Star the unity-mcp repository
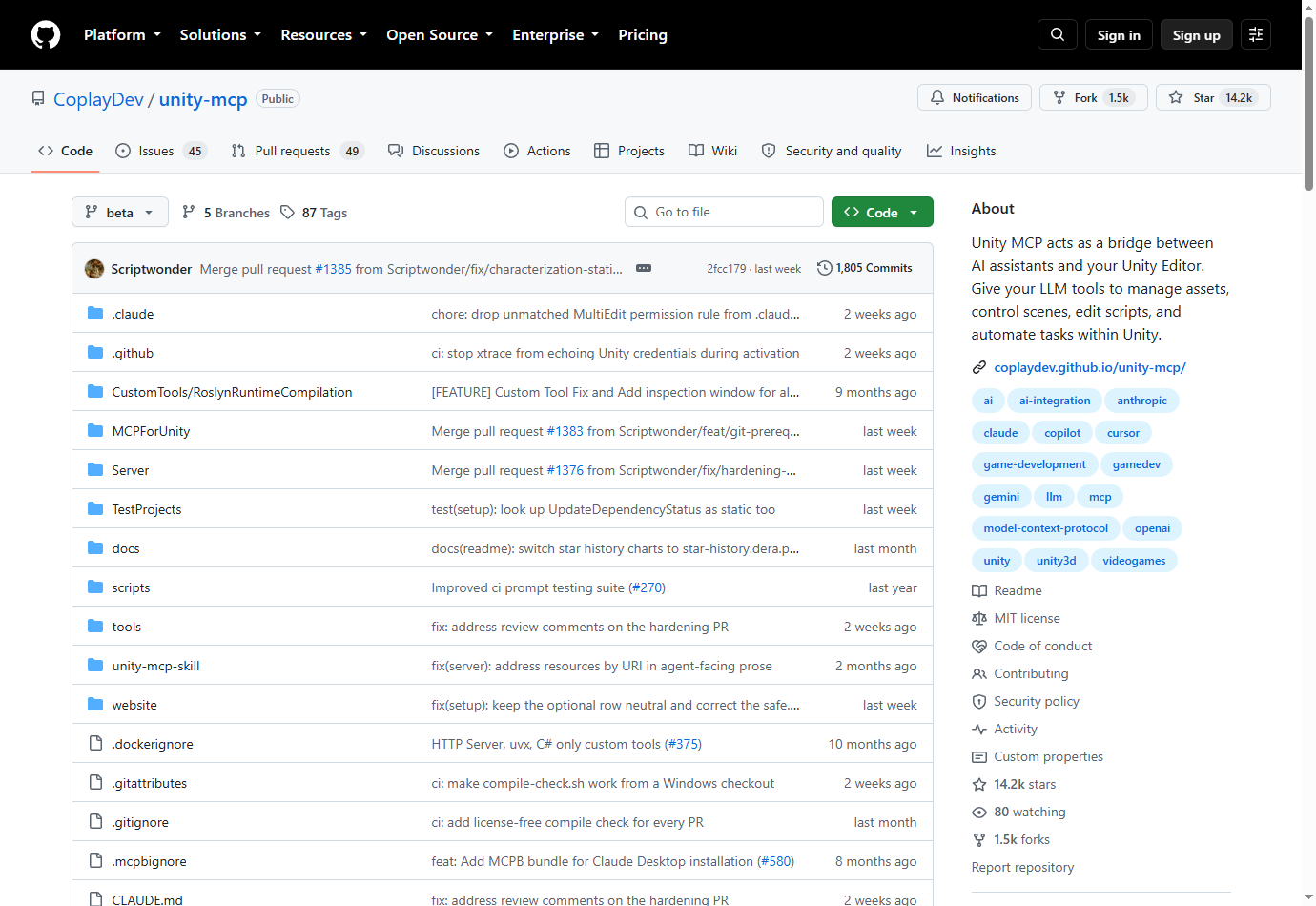 tap(1213, 97)
